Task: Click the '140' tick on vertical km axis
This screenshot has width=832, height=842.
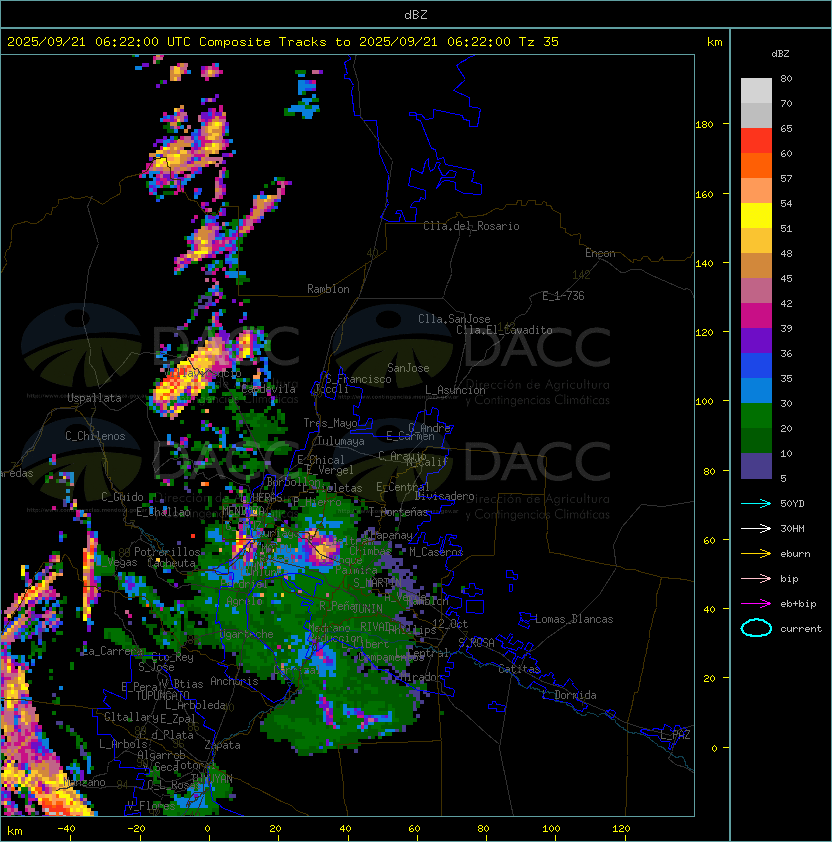Action: (704, 264)
